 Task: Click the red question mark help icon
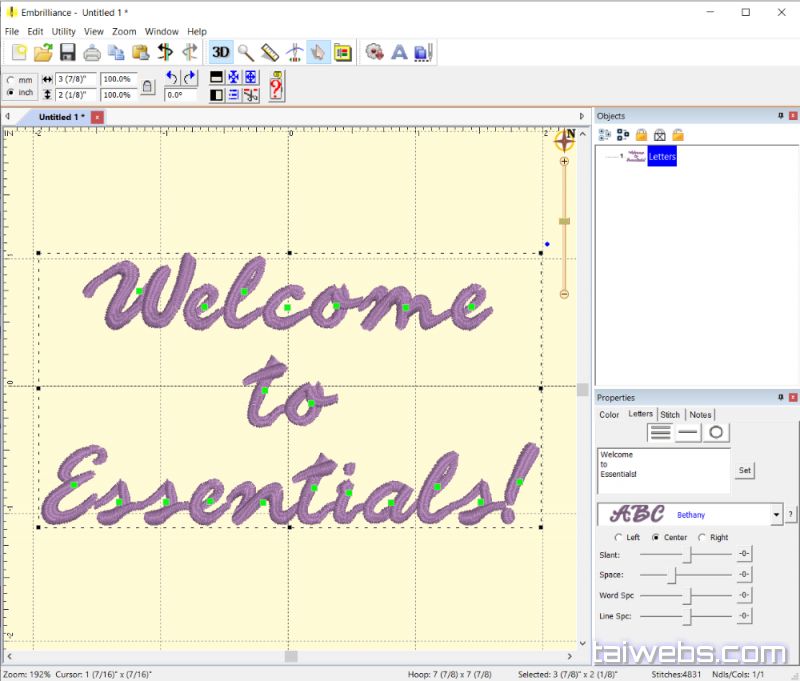[276, 86]
